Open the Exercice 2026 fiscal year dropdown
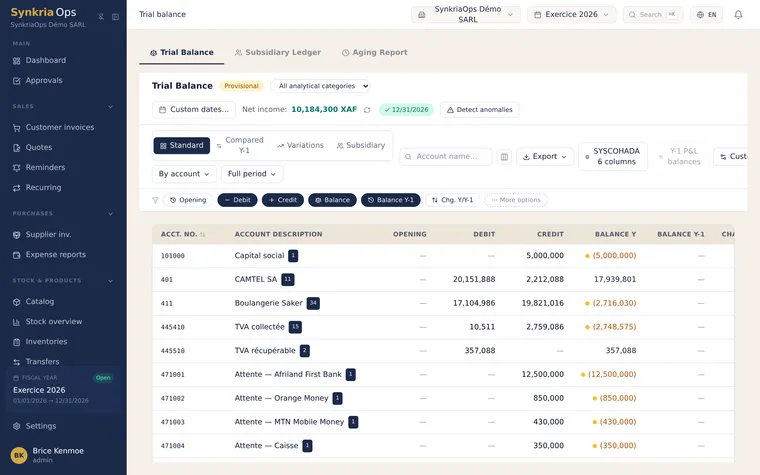 coord(571,15)
